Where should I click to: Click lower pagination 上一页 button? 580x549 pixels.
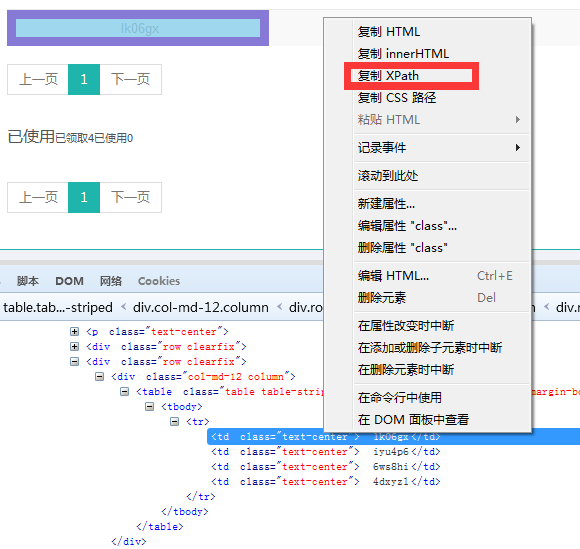(x=38, y=197)
